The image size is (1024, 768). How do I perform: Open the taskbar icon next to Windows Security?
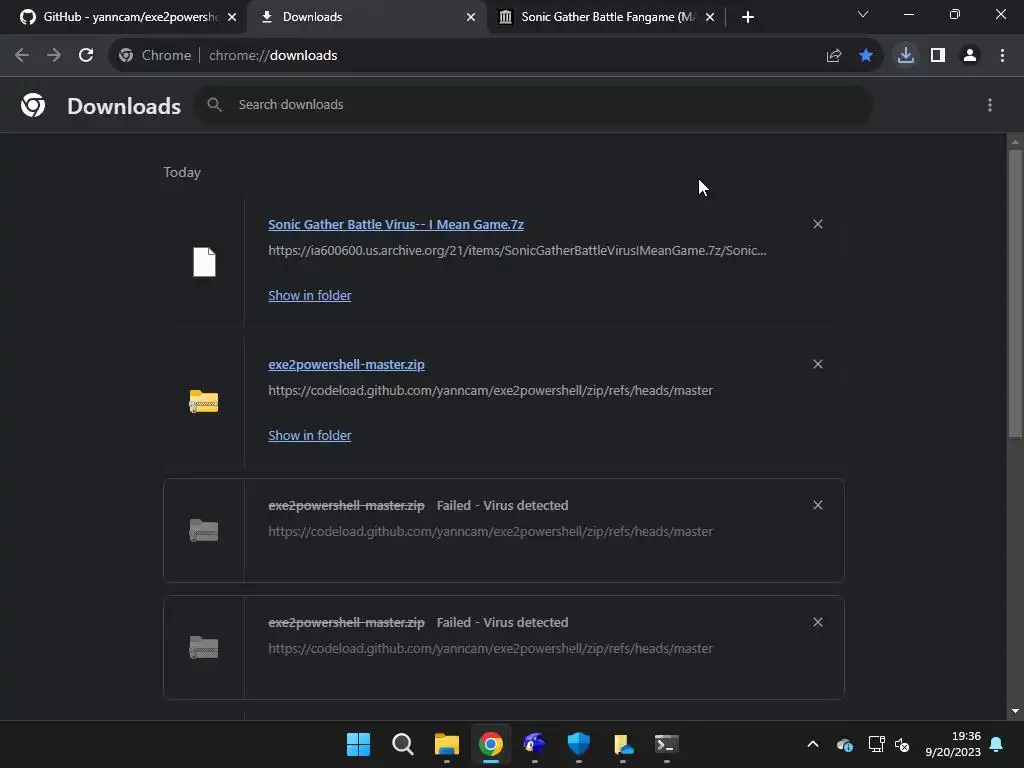[x=623, y=744]
